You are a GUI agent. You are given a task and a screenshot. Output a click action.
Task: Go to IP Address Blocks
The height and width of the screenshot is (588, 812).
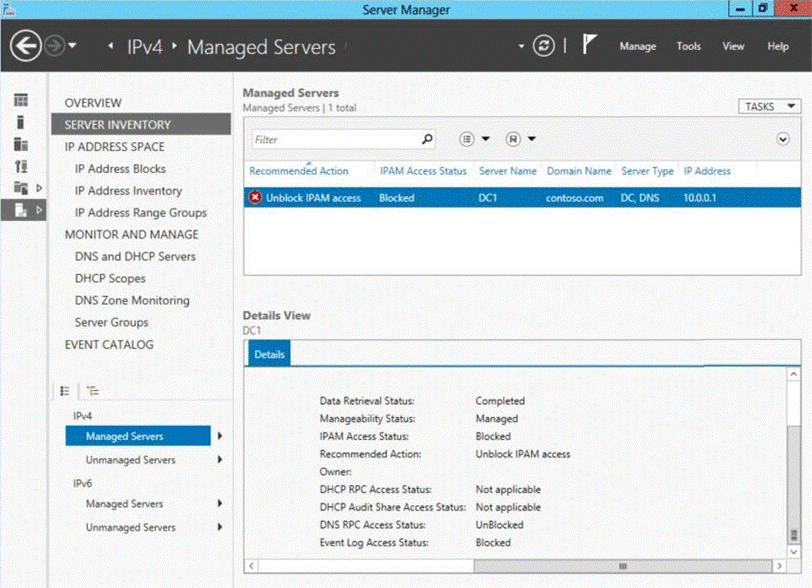(x=120, y=169)
